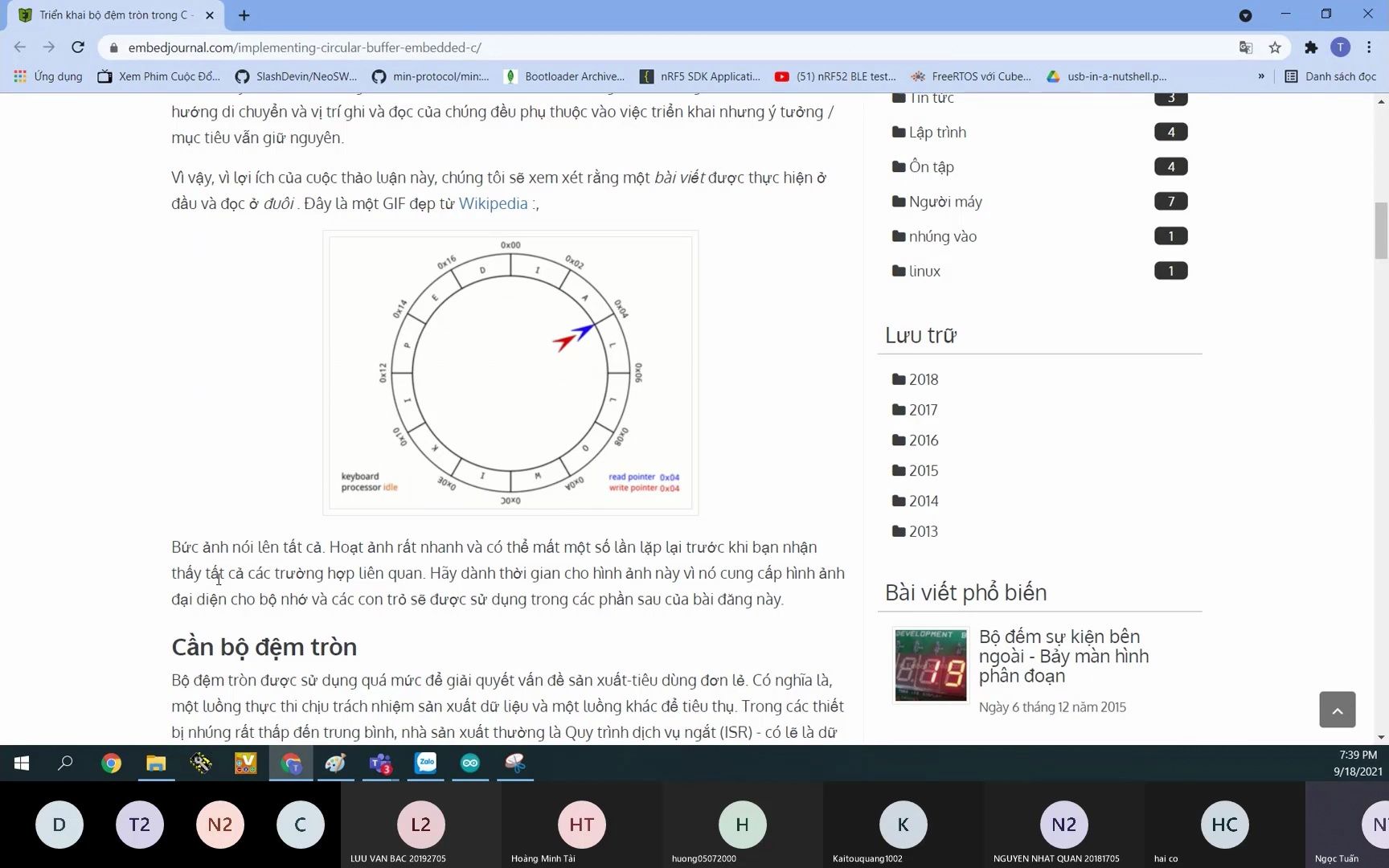The width and height of the screenshot is (1389, 868).
Task: Follow the Wikipedia link in the article
Action: [x=493, y=203]
